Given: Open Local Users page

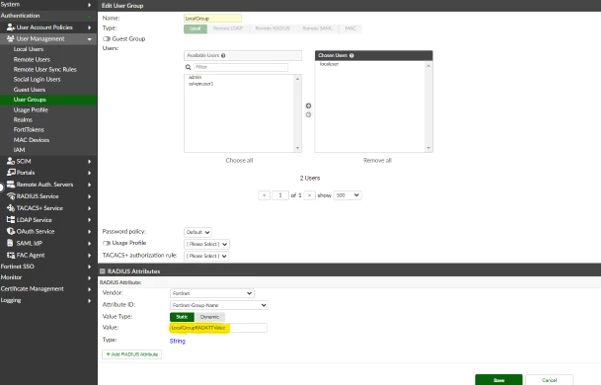Looking at the screenshot, I should [28, 49].
